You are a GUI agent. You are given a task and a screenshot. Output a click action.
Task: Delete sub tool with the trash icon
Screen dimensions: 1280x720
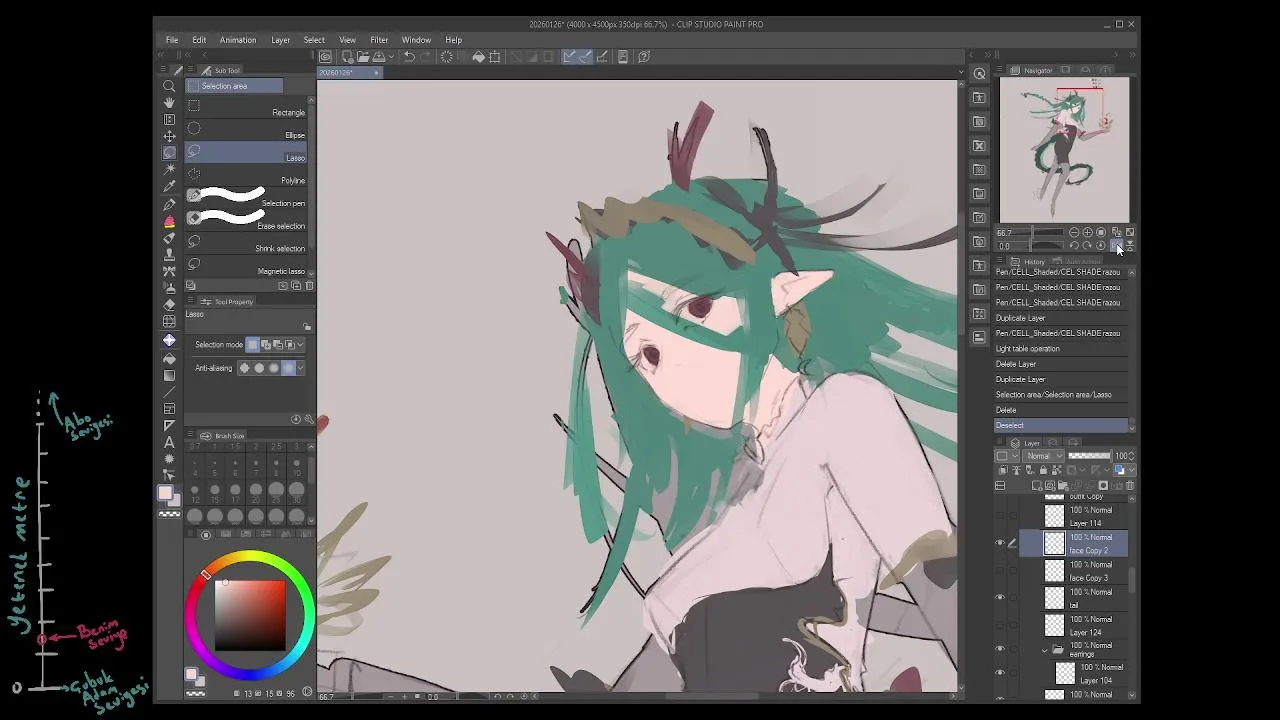click(x=309, y=286)
